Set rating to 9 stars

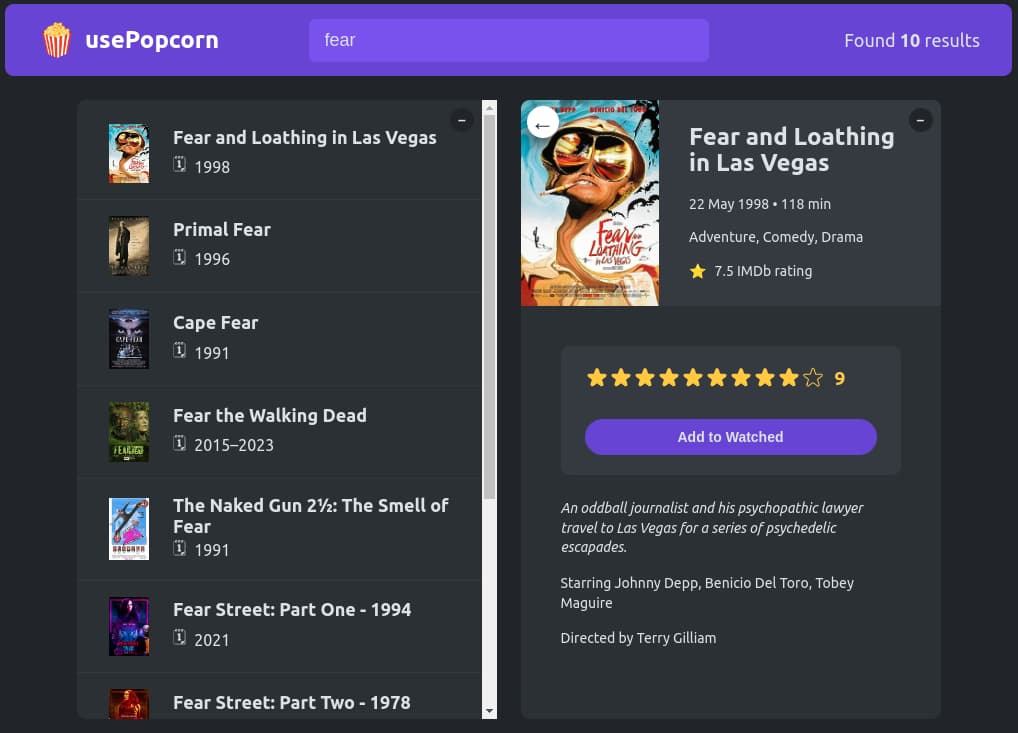(789, 378)
